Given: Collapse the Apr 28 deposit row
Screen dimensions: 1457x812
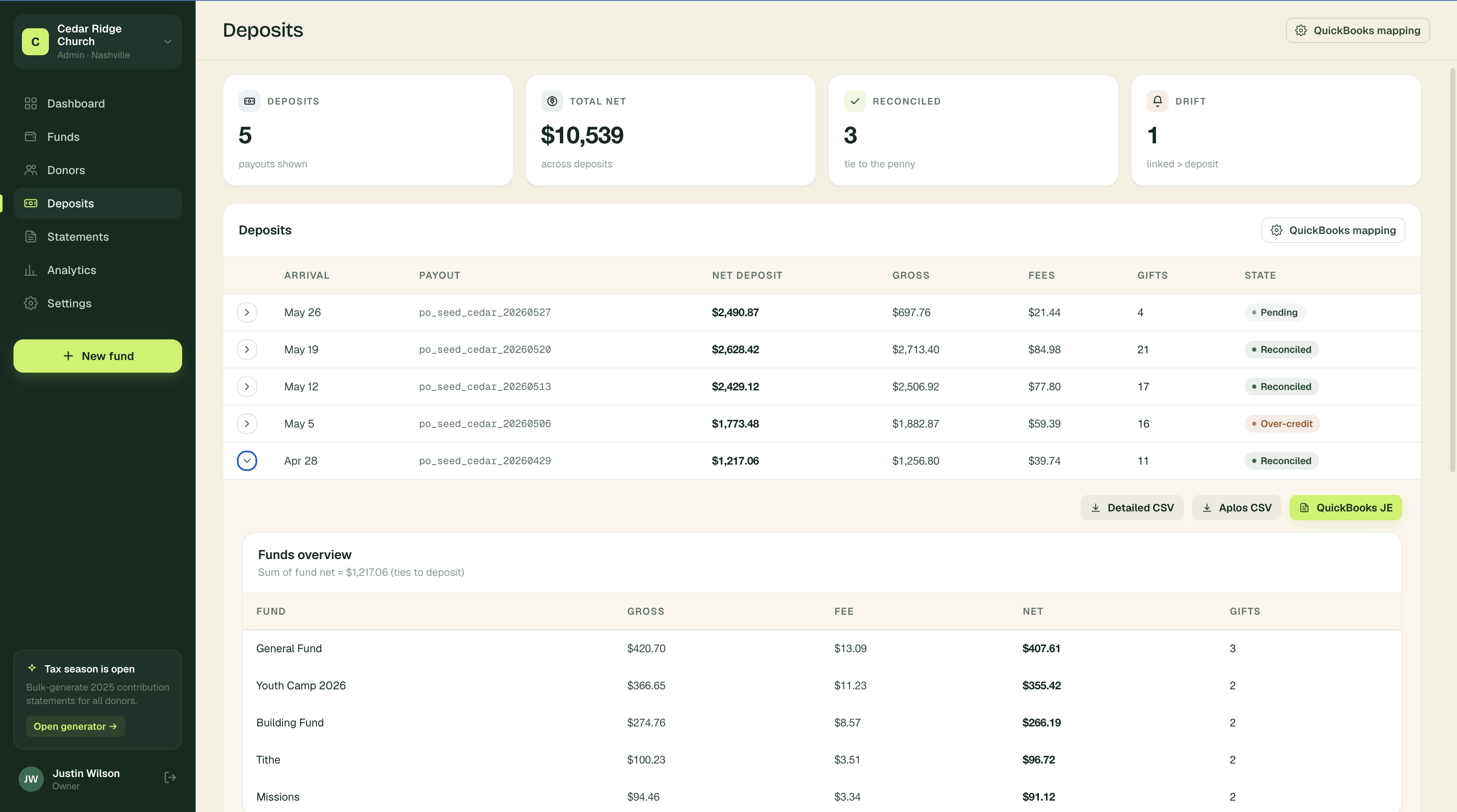Looking at the screenshot, I should tap(247, 461).
